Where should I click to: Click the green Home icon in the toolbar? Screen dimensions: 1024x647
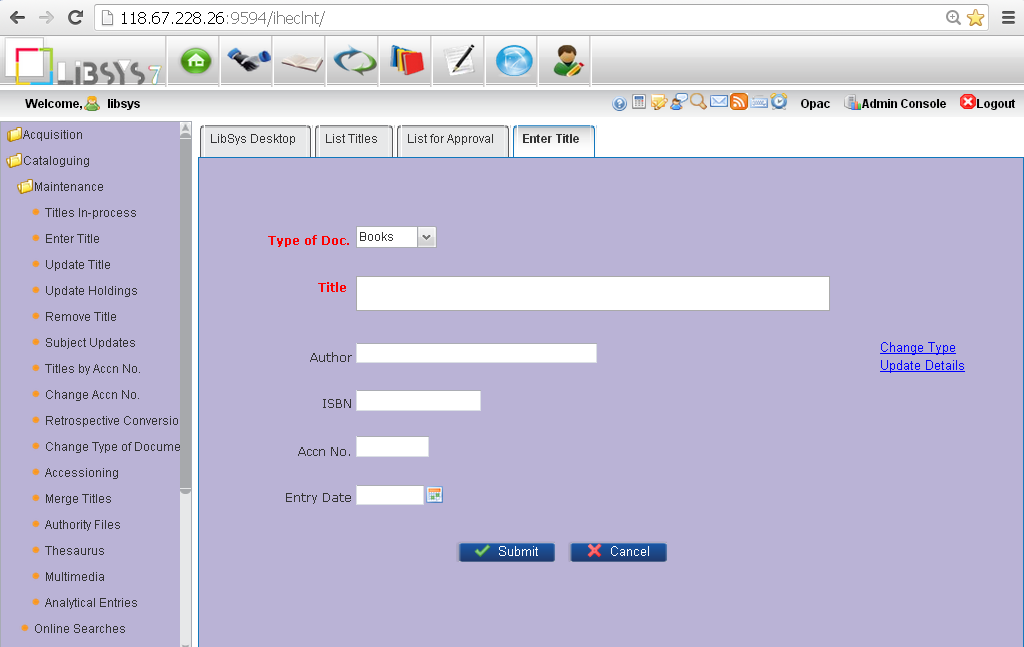pos(193,60)
